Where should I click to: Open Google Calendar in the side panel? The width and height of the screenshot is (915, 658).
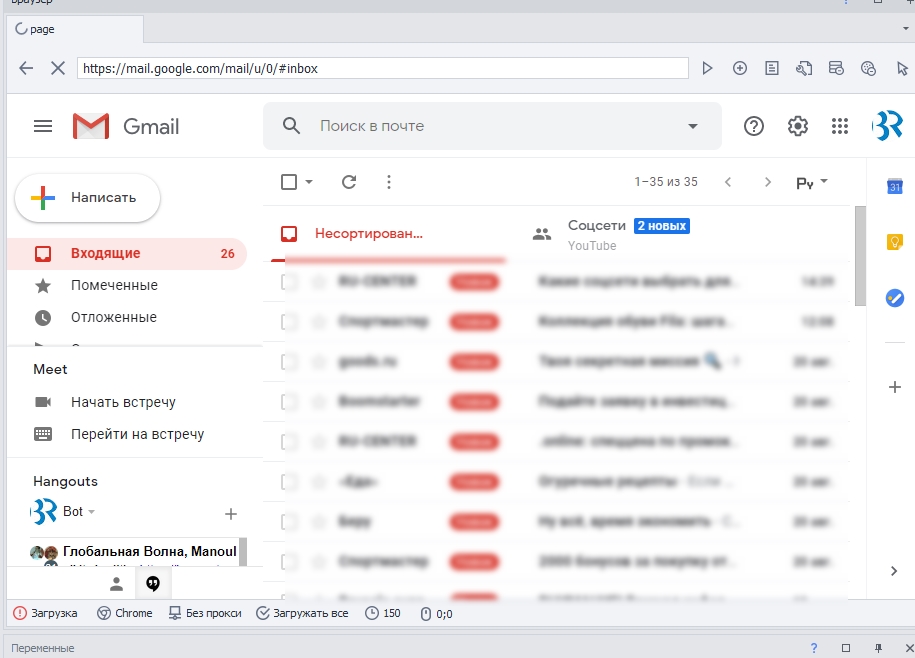pos(895,186)
